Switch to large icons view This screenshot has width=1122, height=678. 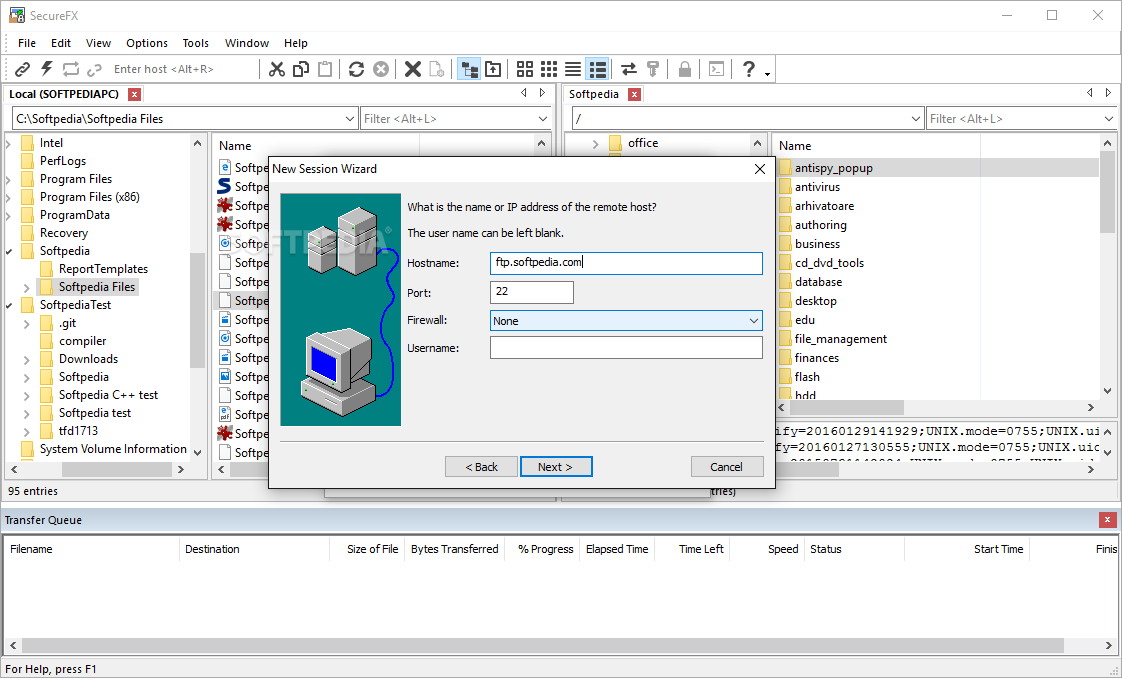(x=525, y=69)
